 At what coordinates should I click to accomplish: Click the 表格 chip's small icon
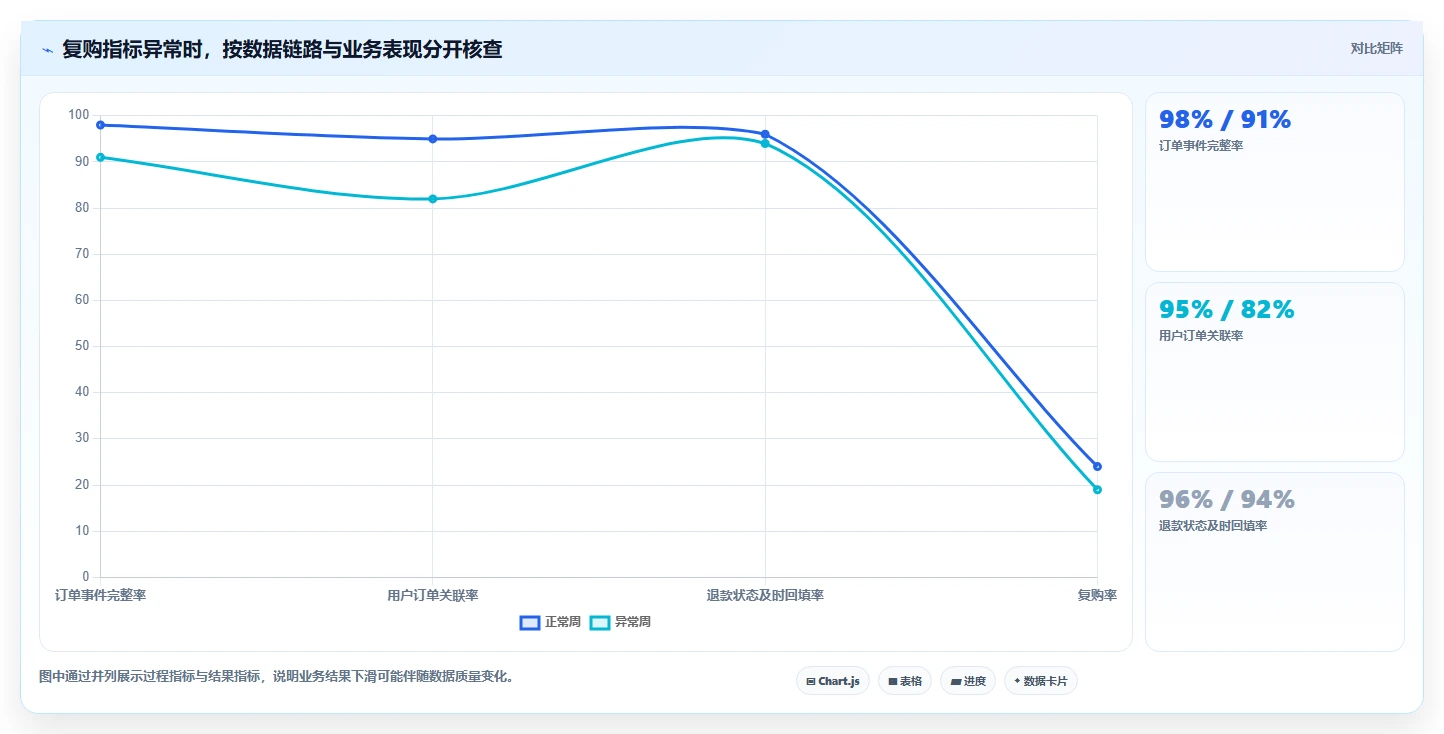[x=893, y=681]
